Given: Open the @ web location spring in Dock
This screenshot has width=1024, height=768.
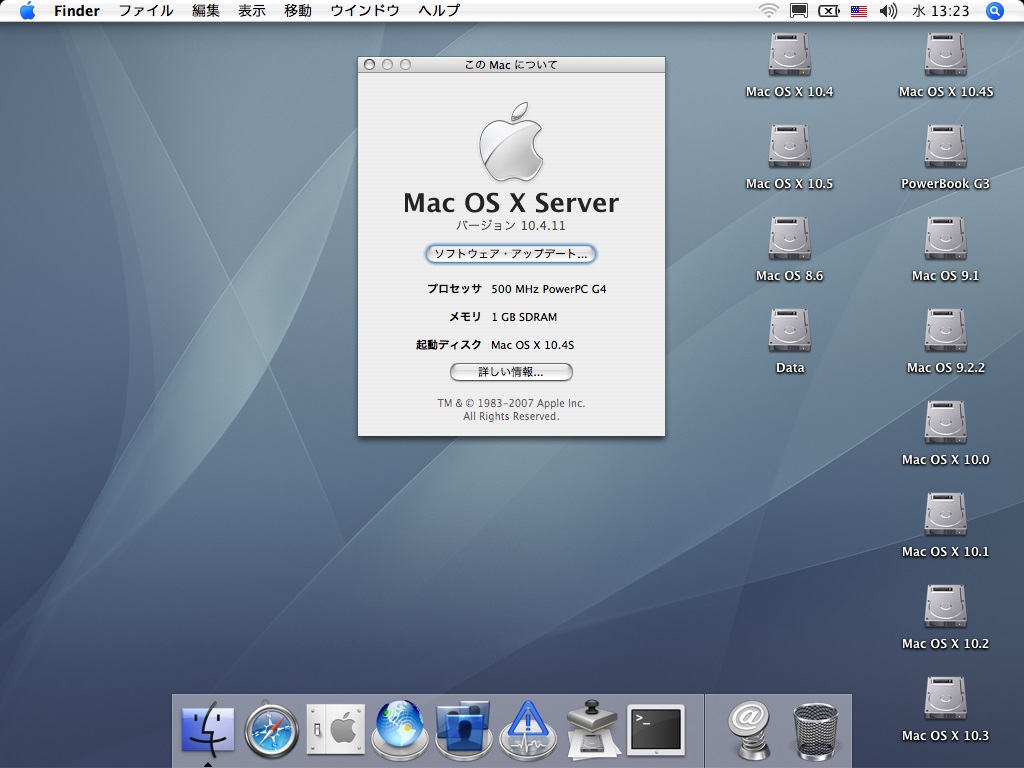Looking at the screenshot, I should click(750, 729).
